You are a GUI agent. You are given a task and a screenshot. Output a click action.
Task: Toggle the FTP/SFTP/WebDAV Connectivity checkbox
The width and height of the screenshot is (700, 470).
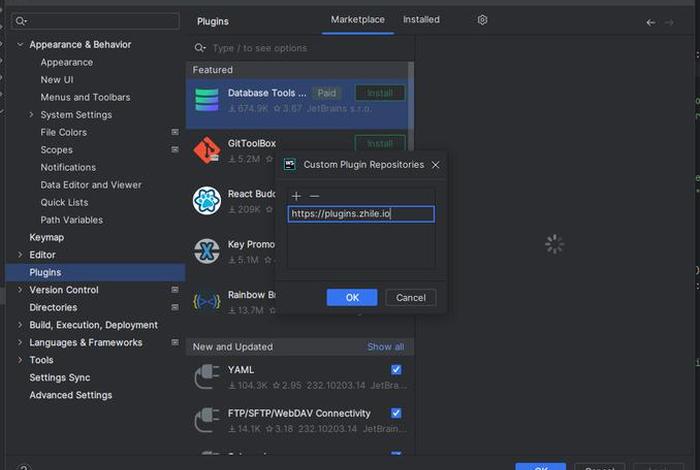click(396, 413)
